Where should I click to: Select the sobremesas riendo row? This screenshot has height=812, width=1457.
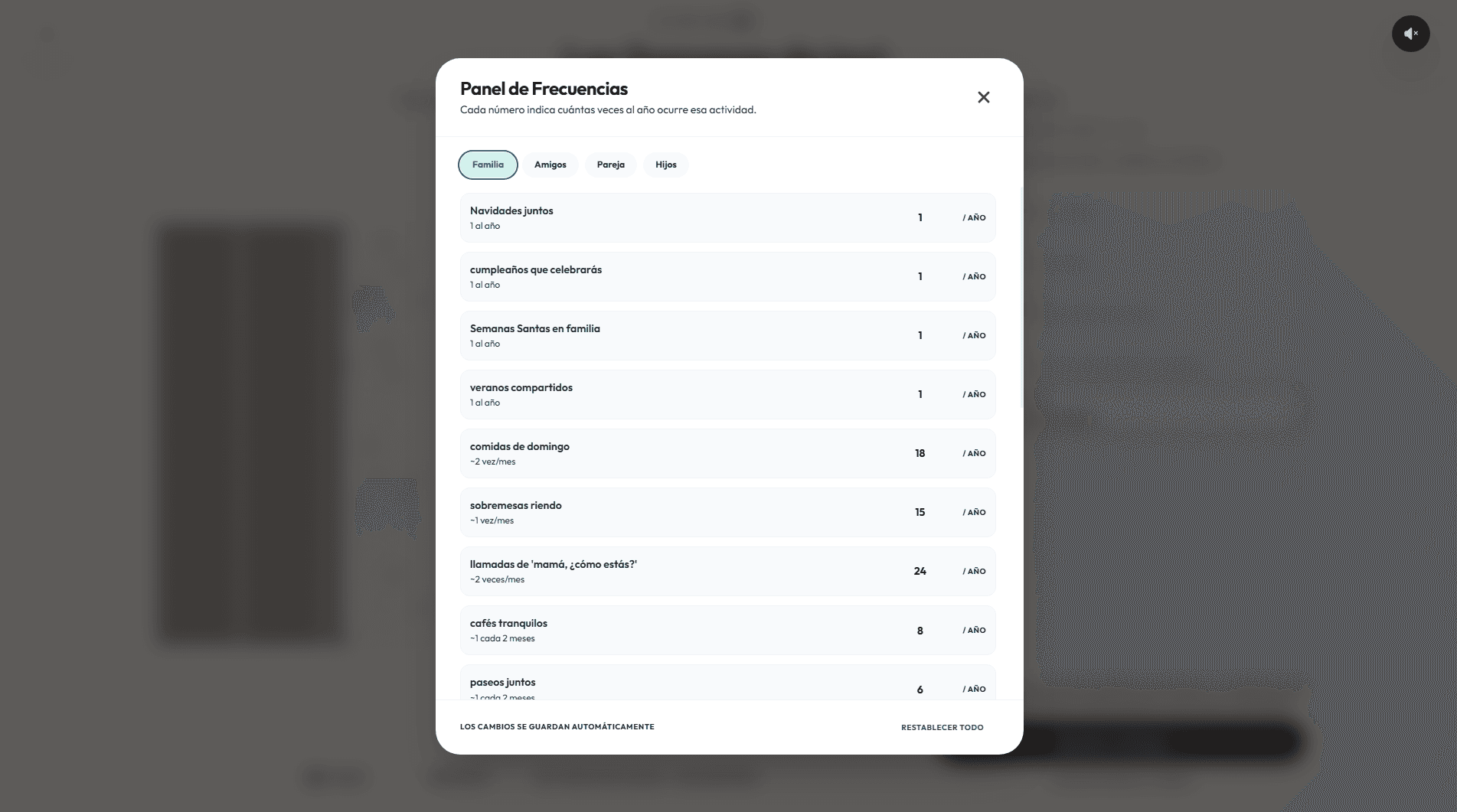click(x=727, y=512)
